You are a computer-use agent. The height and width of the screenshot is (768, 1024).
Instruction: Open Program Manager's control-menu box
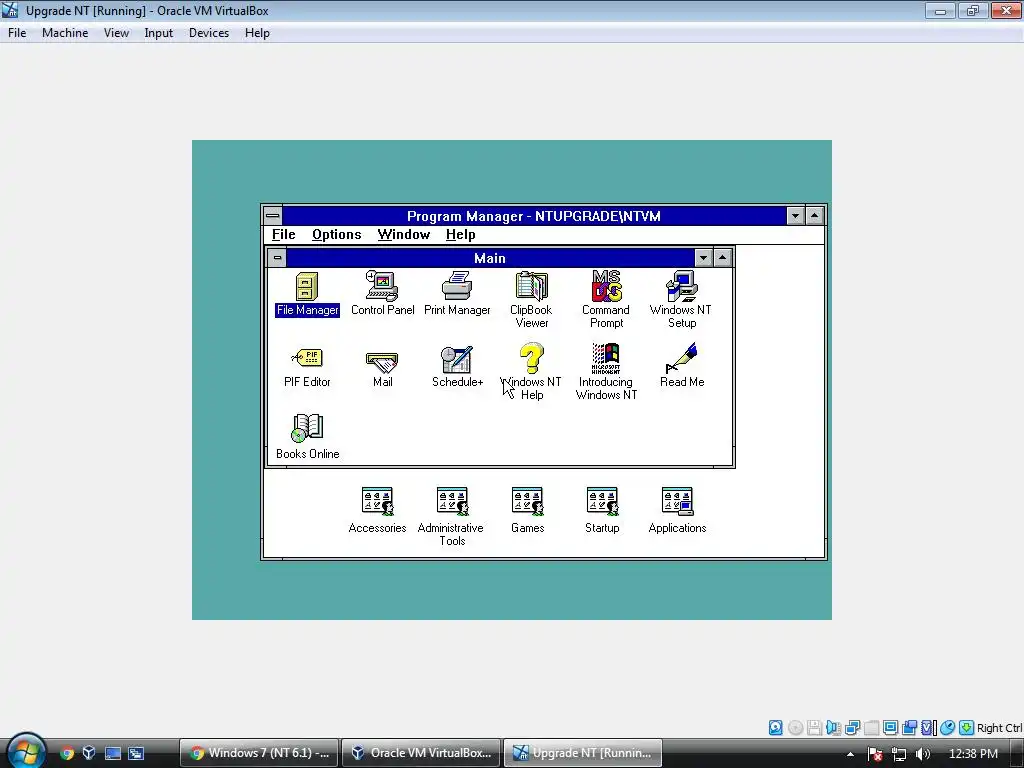point(273,216)
